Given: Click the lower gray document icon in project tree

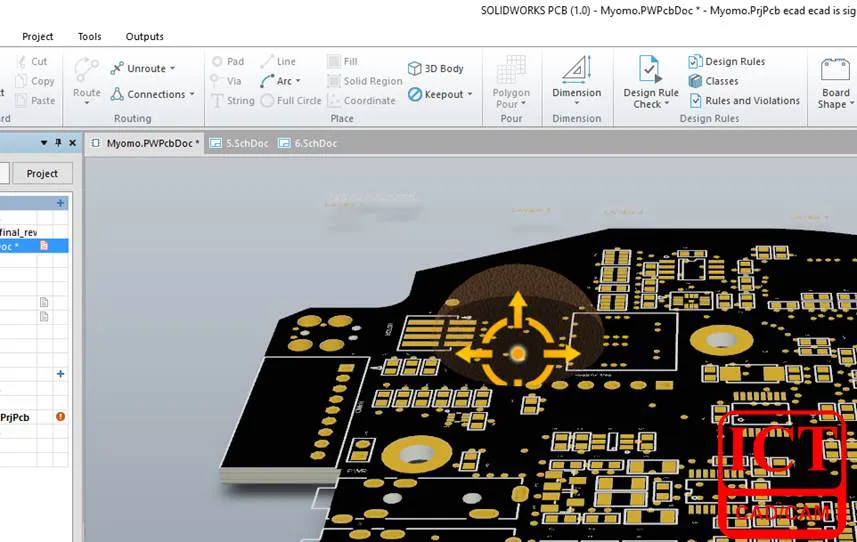Looking at the screenshot, I should tap(44, 316).
